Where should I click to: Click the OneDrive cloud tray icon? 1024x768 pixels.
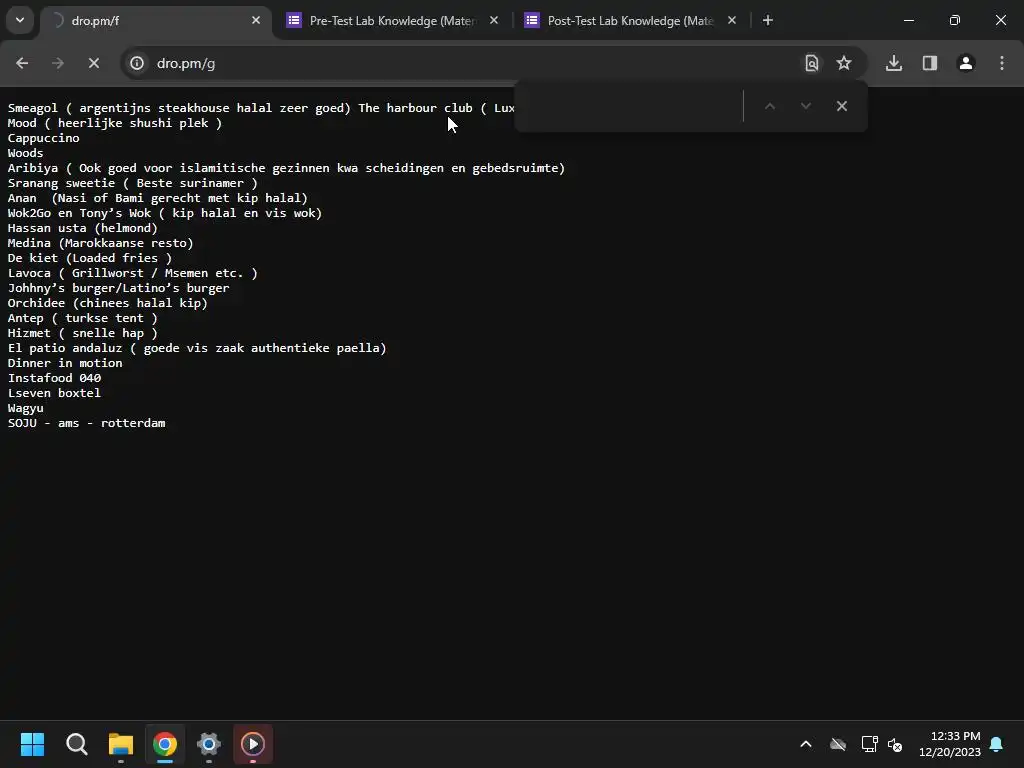838,744
